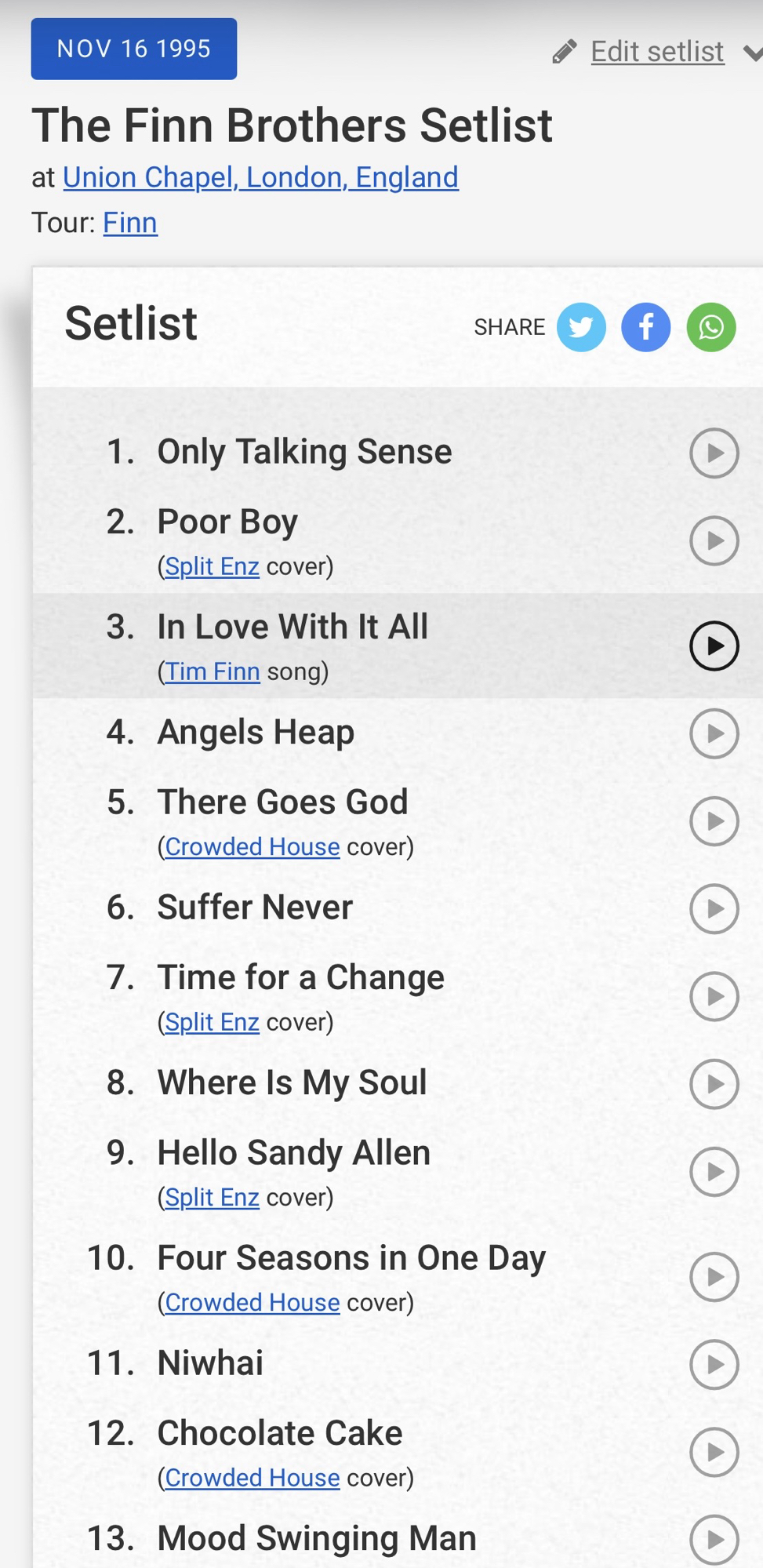Open Split Enz link under Poor Boy
763x1568 pixels.
tap(212, 566)
